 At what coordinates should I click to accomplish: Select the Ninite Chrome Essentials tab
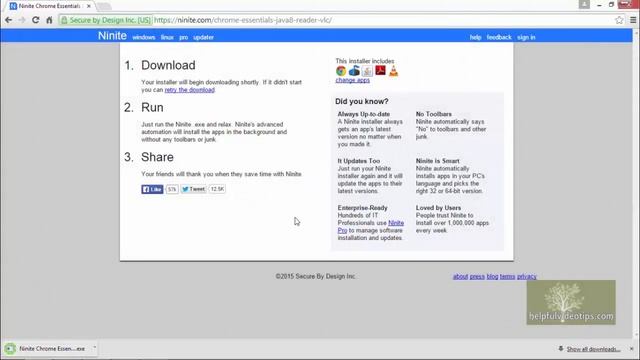49,6
